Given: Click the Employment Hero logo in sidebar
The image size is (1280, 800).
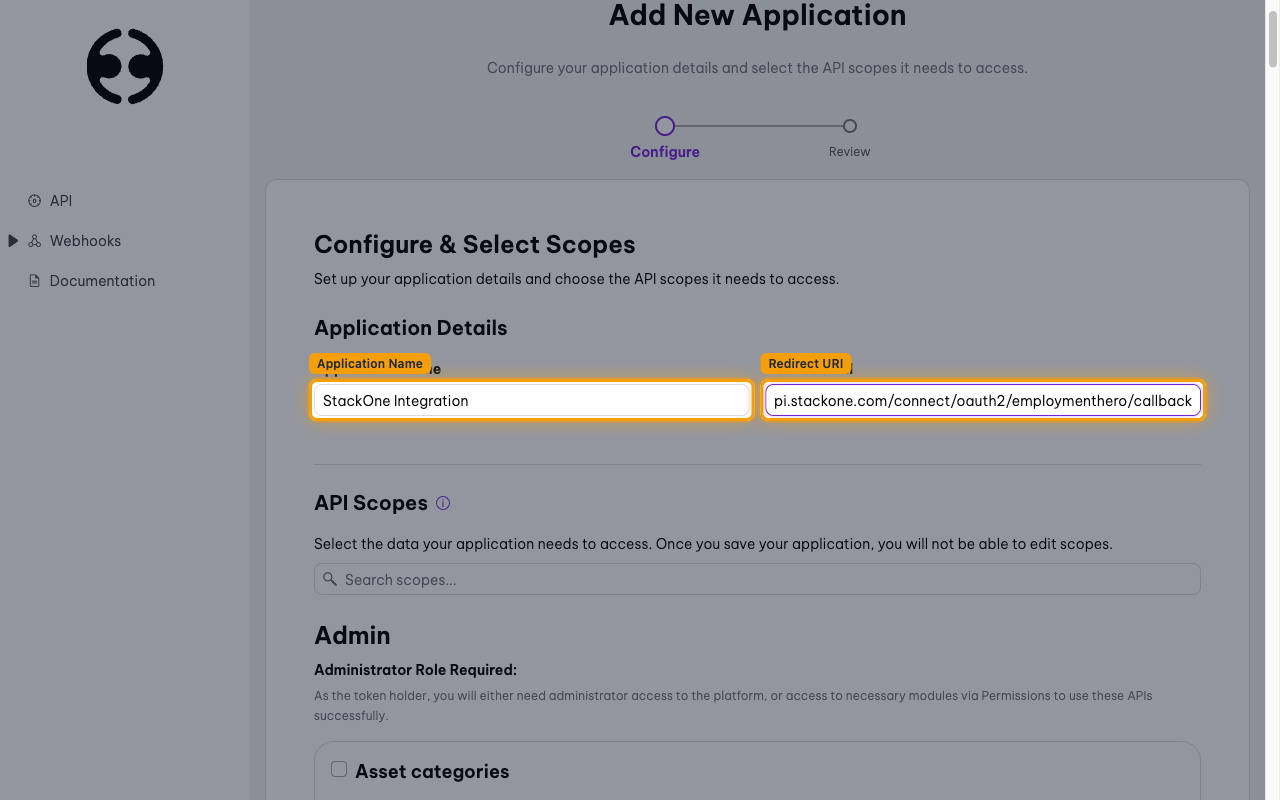Looking at the screenshot, I should point(125,67).
